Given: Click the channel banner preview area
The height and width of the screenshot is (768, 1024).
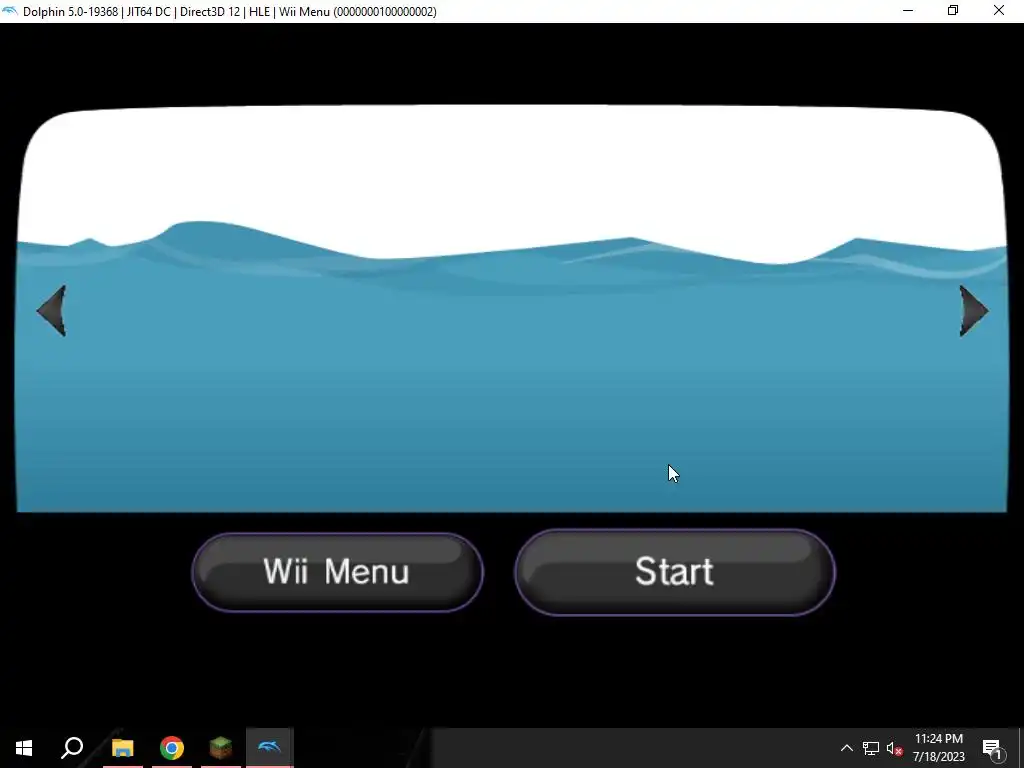Looking at the screenshot, I should tap(512, 308).
